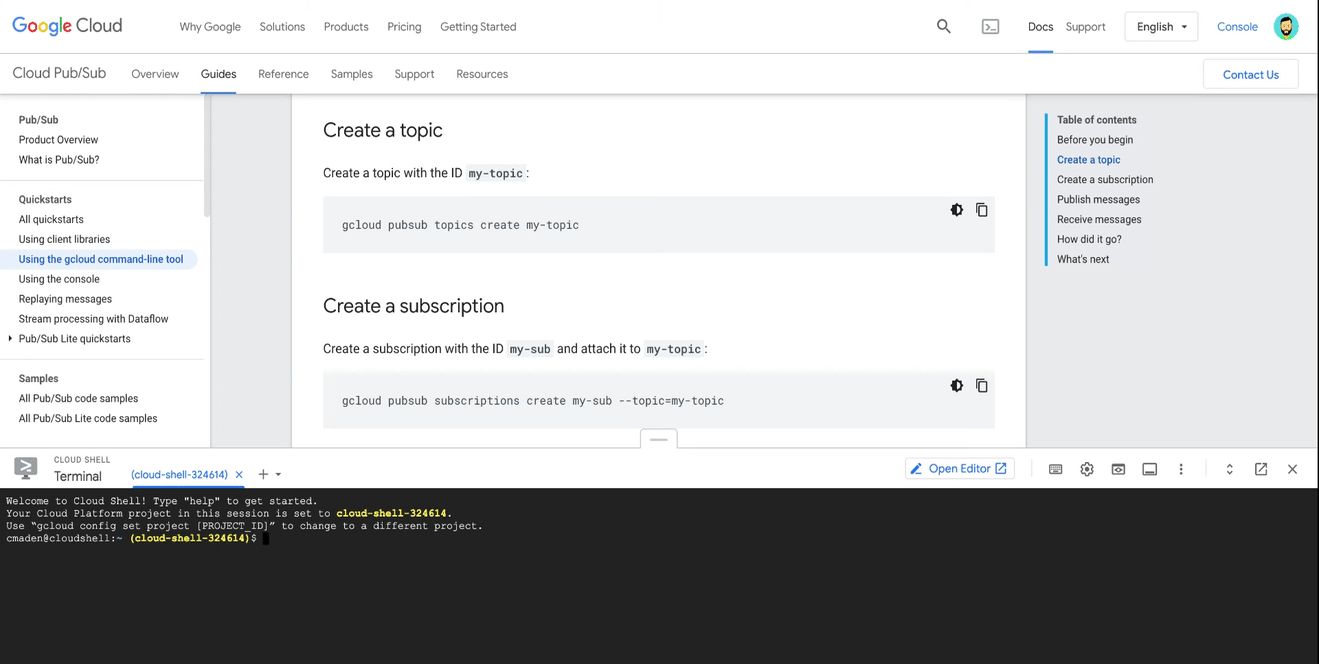The width and height of the screenshot is (1319, 664).
Task: Open the web preview icon
Action: (x=1118, y=469)
